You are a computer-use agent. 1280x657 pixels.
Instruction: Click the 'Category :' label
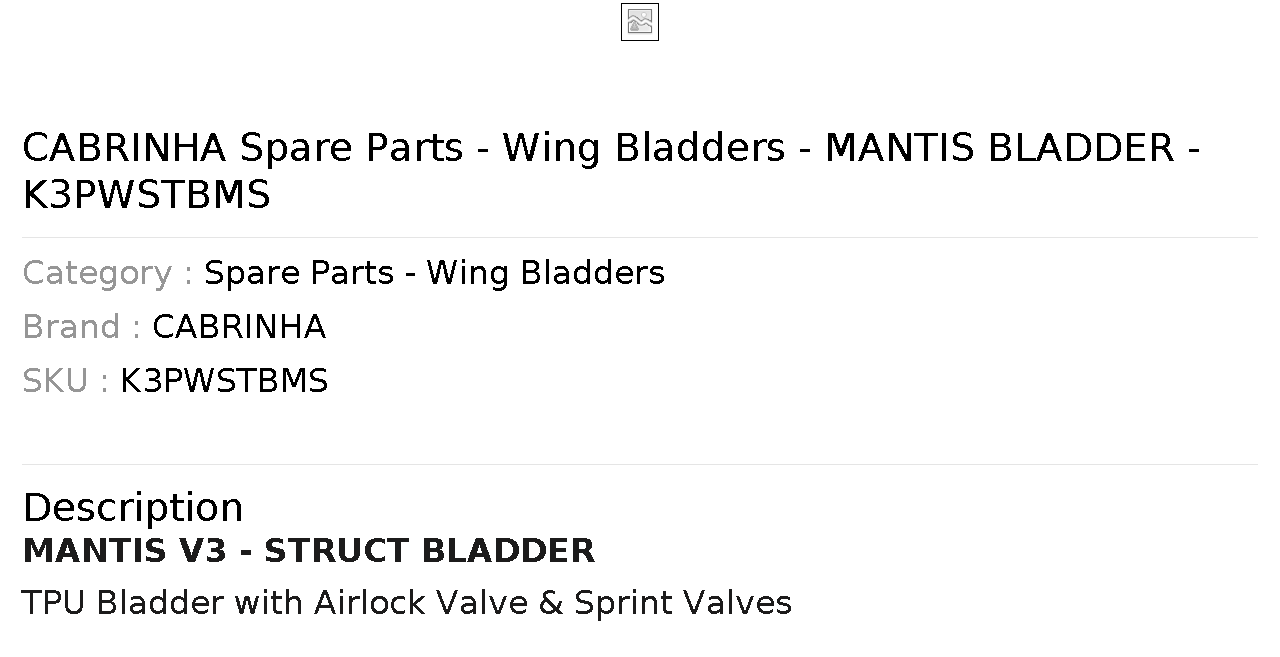pyautogui.click(x=108, y=273)
